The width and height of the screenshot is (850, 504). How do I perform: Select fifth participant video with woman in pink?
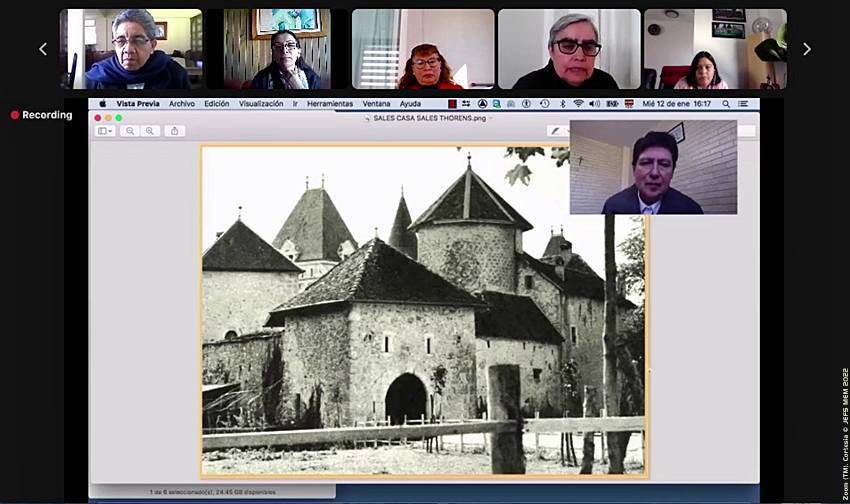coord(715,49)
